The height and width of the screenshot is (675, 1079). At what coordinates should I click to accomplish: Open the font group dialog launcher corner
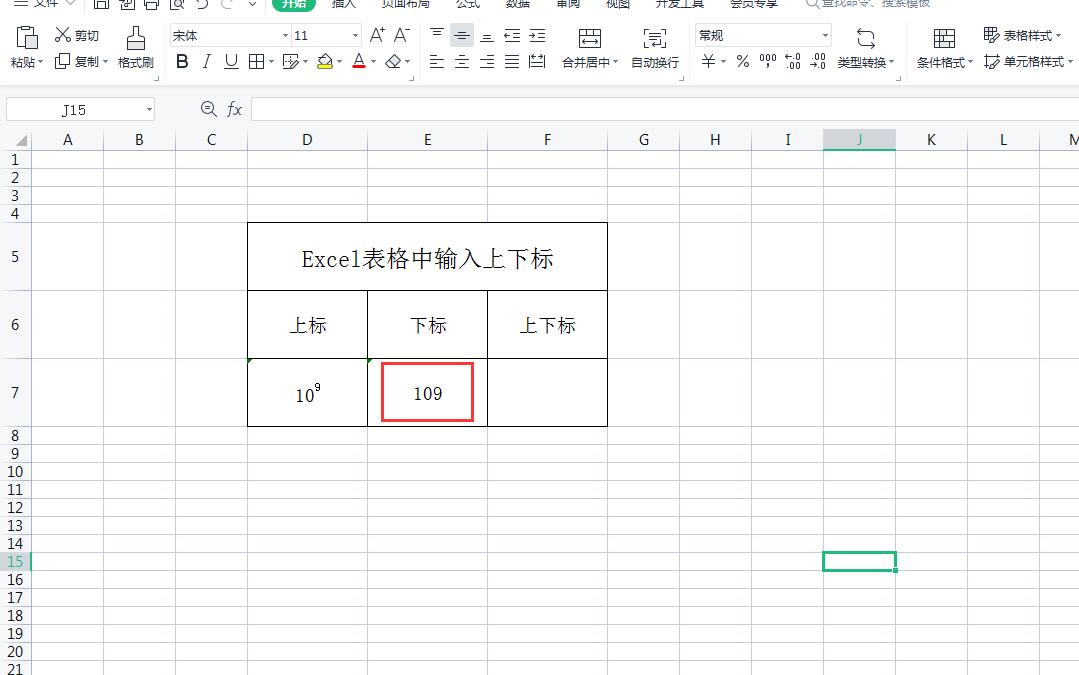point(412,78)
